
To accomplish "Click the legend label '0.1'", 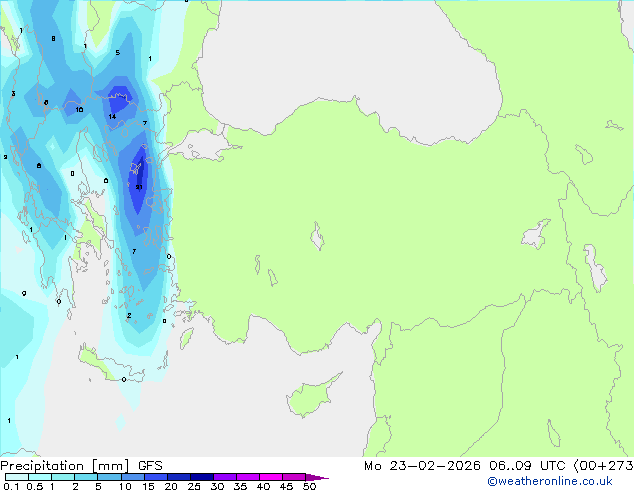I will click(11, 486).
